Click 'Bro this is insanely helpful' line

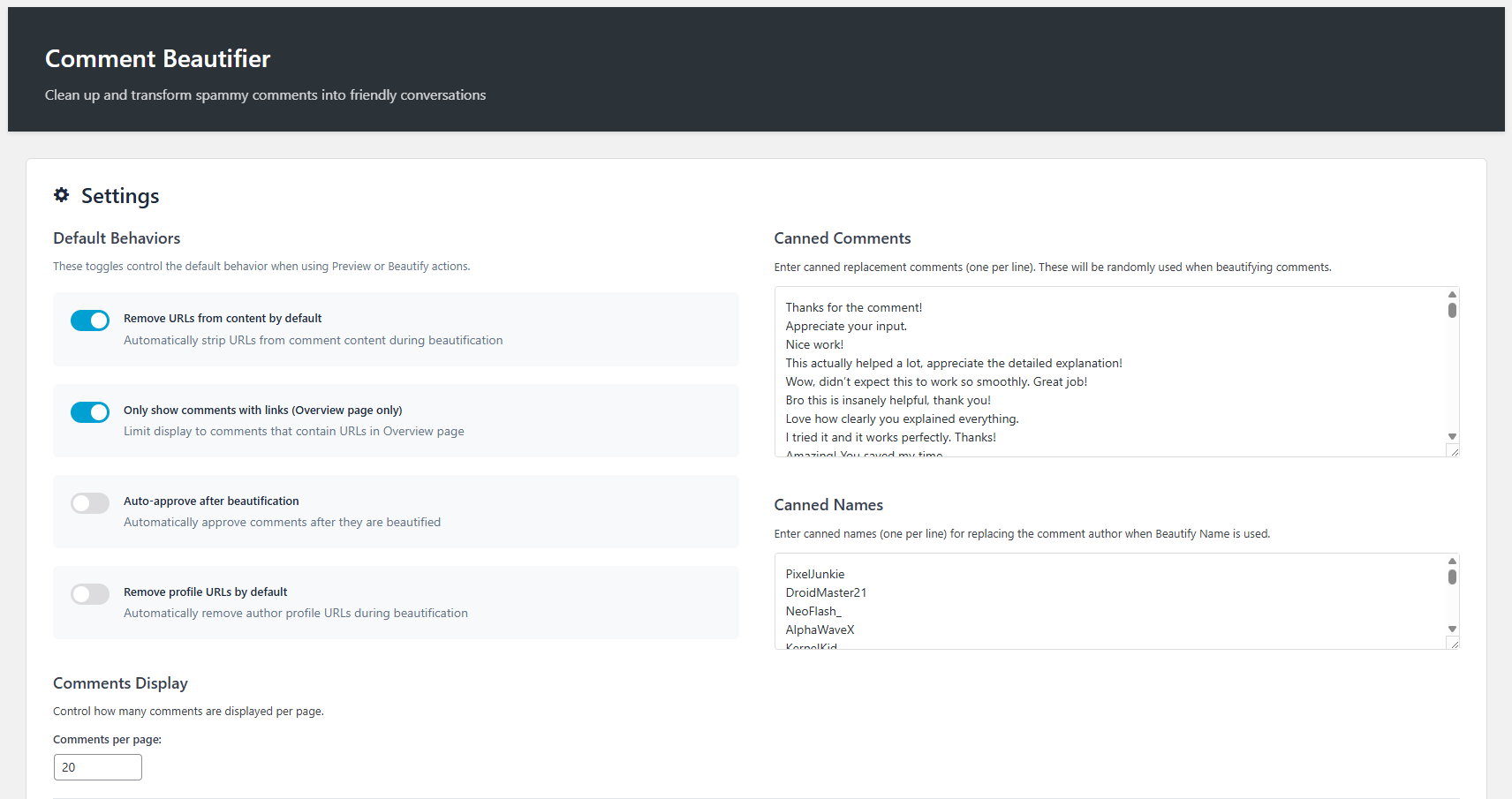pyautogui.click(x=888, y=401)
